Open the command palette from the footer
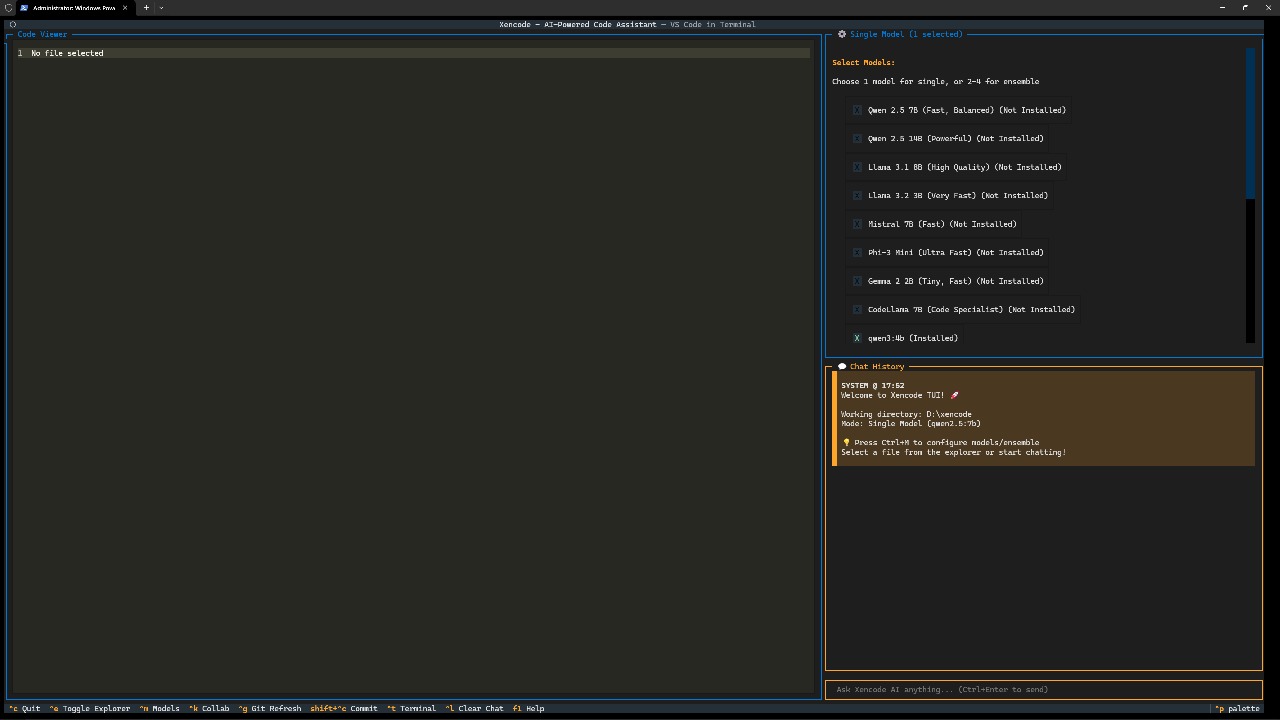 click(x=1238, y=708)
